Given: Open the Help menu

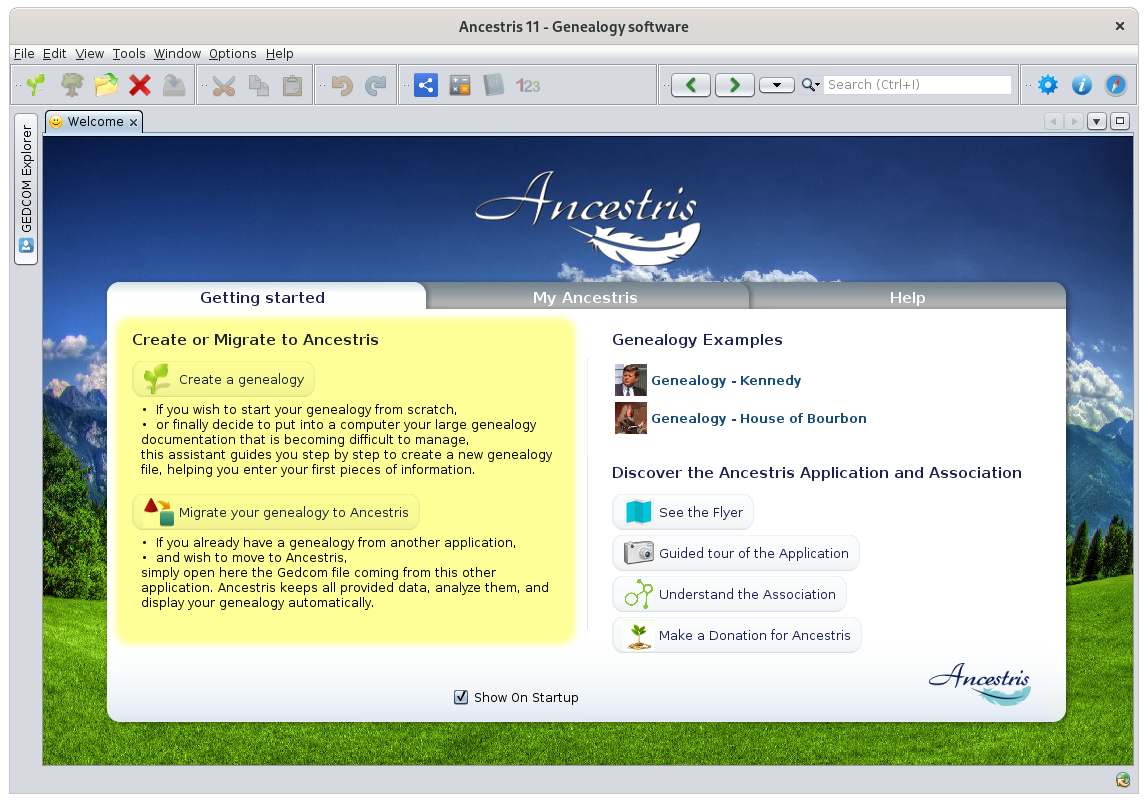Looking at the screenshot, I should pyautogui.click(x=280, y=53).
